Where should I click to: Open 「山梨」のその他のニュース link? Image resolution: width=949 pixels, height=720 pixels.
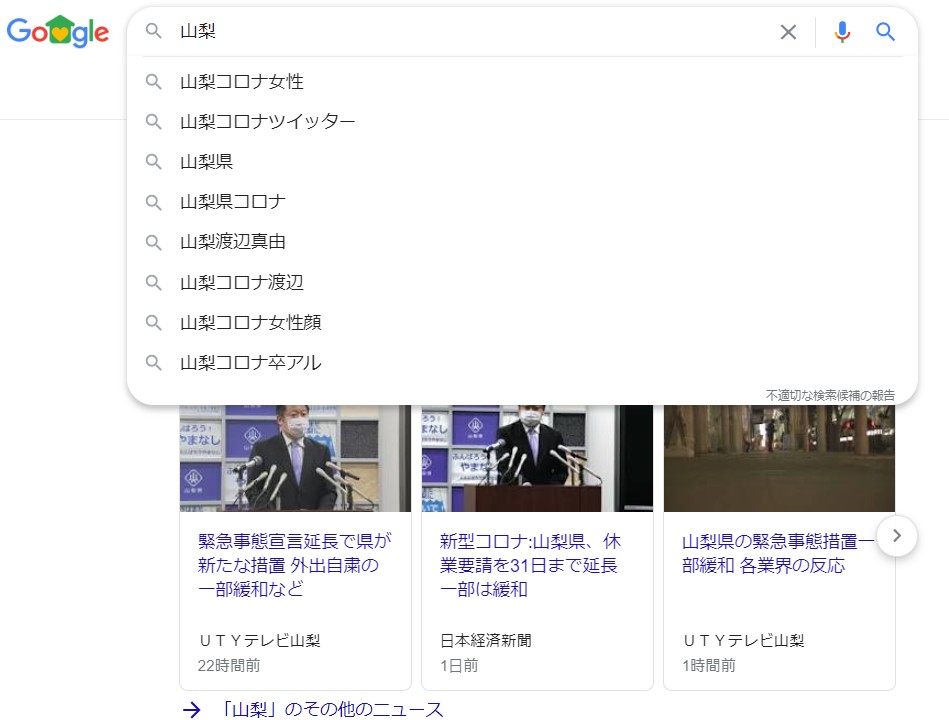click(x=332, y=709)
